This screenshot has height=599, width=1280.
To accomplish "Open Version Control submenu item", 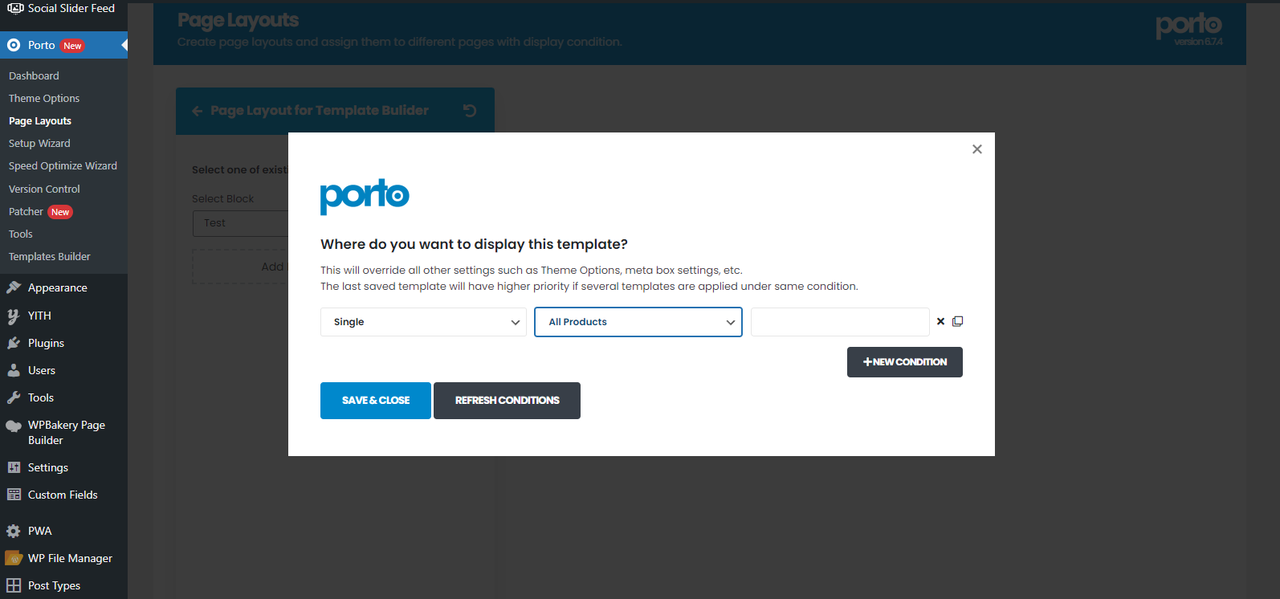I will coord(44,189).
